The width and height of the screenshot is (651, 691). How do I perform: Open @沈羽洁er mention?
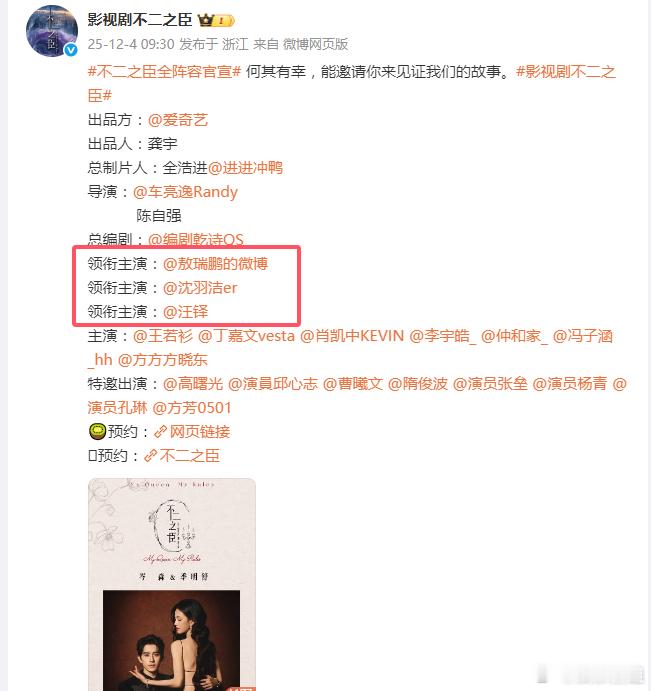click(200, 288)
